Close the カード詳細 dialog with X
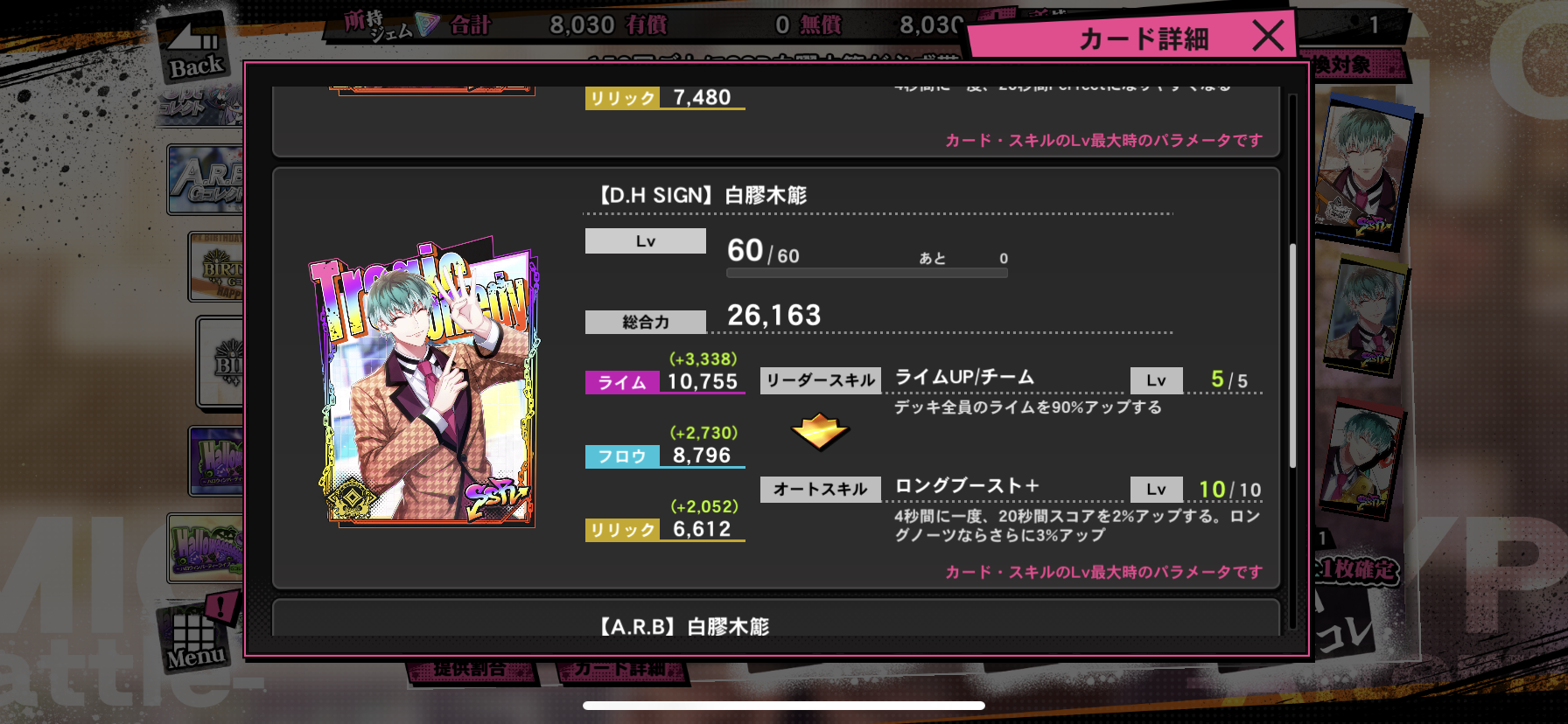Screen dimensions: 1568x724 click(x=1268, y=37)
